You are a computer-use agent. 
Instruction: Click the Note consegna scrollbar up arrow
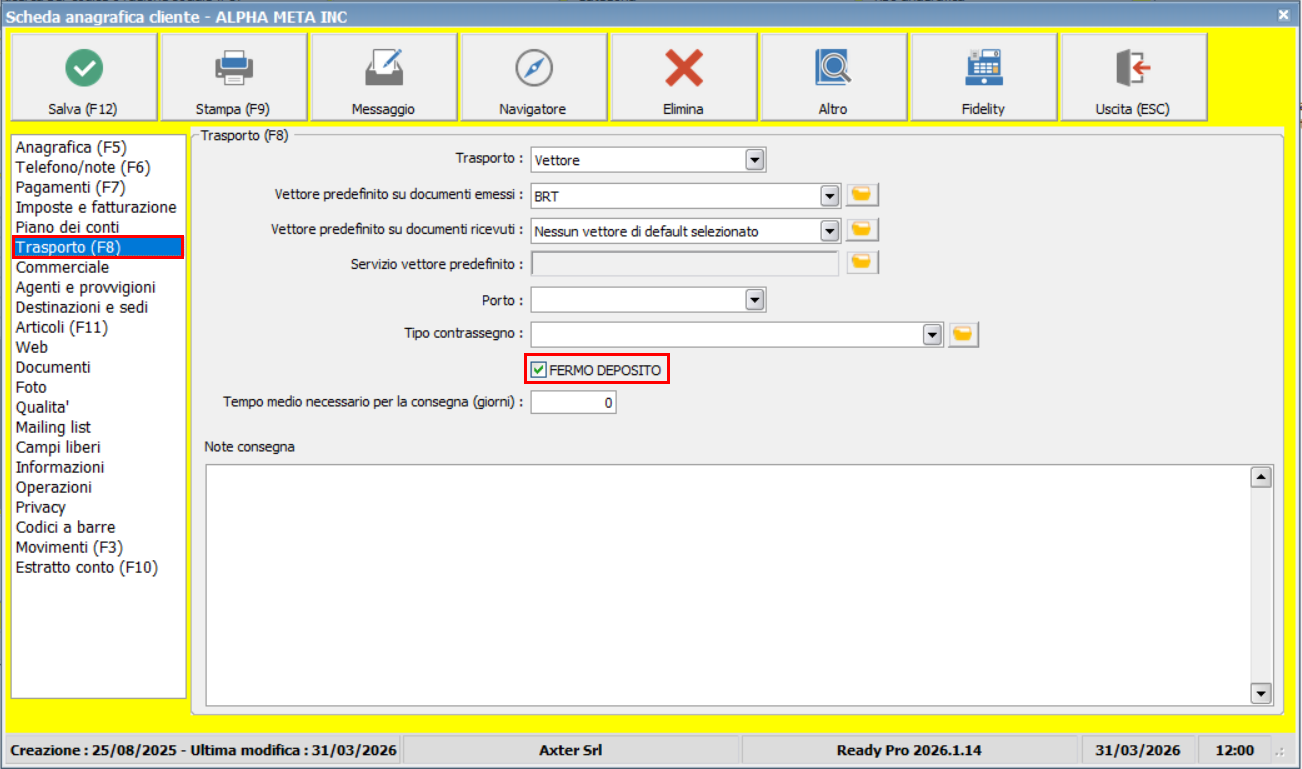(x=1261, y=477)
